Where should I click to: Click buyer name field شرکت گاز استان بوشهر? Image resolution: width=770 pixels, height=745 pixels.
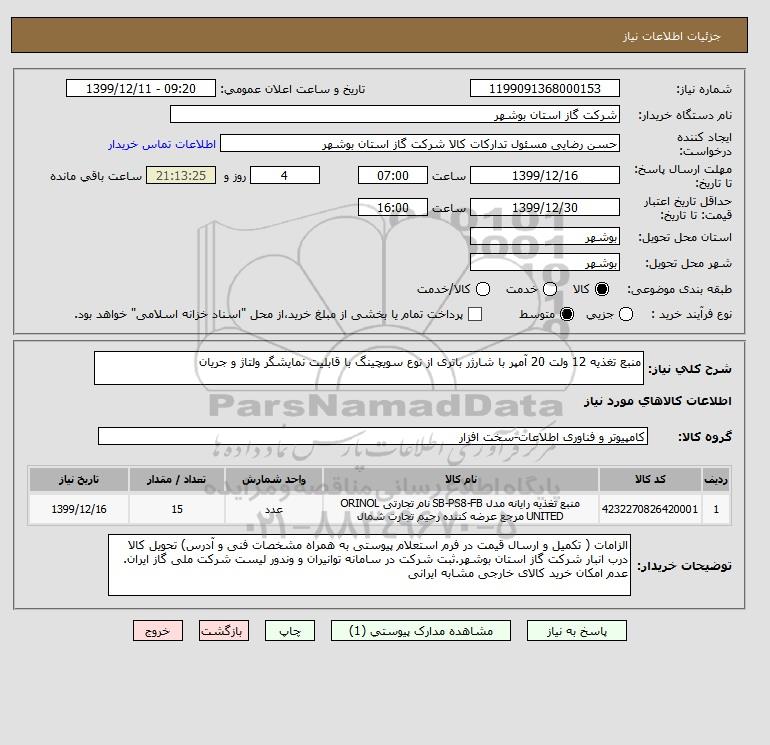click(395, 114)
